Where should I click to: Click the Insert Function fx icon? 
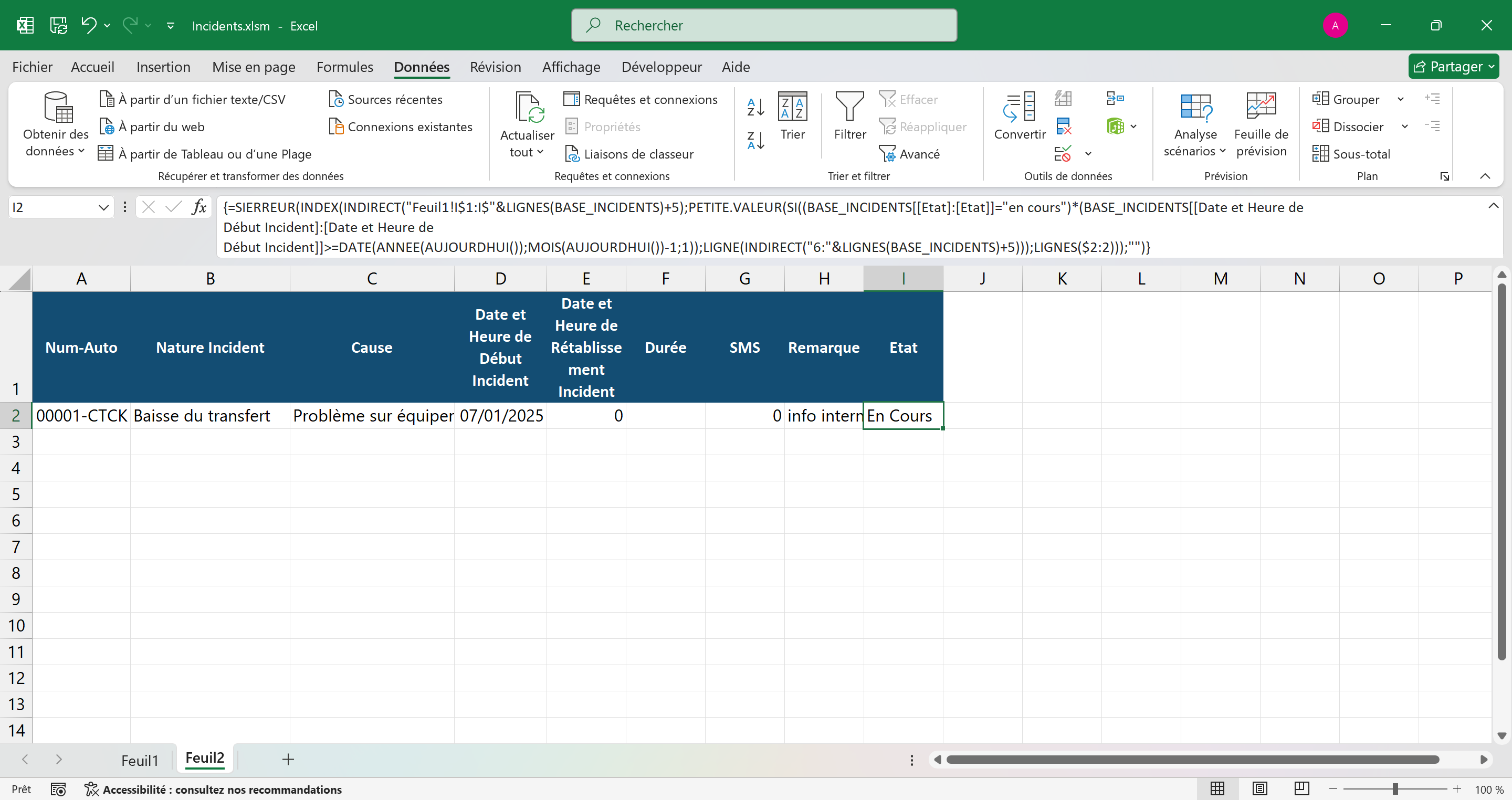pos(199,207)
